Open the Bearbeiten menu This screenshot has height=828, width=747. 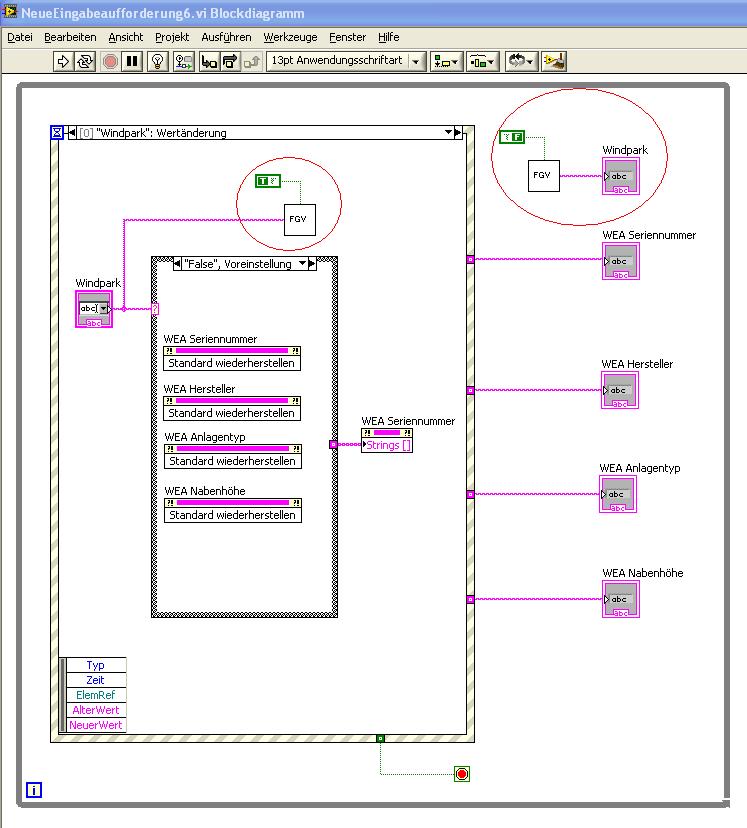(70, 37)
